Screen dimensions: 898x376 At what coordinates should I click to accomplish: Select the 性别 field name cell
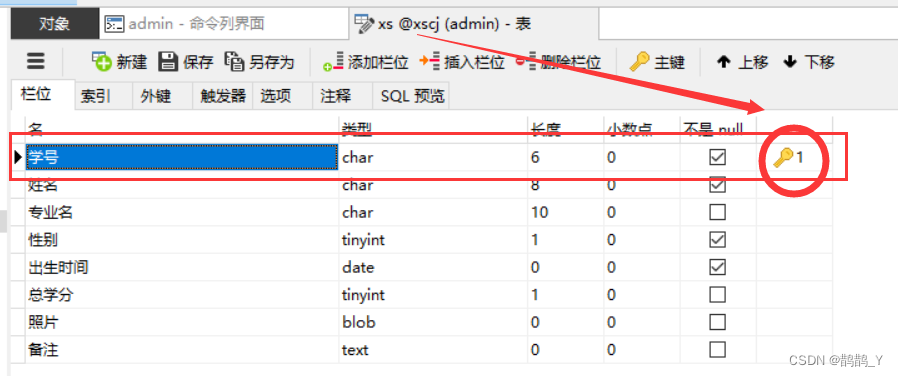182,240
